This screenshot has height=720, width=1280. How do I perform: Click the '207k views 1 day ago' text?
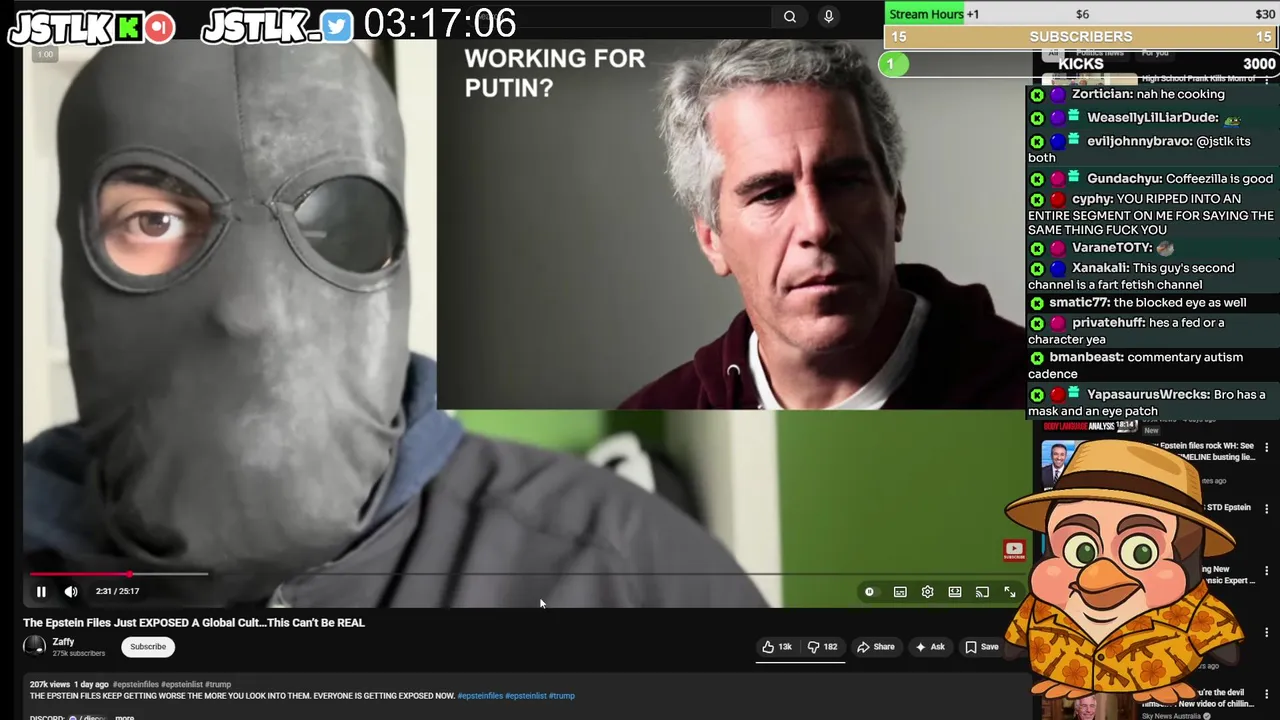pos(69,685)
